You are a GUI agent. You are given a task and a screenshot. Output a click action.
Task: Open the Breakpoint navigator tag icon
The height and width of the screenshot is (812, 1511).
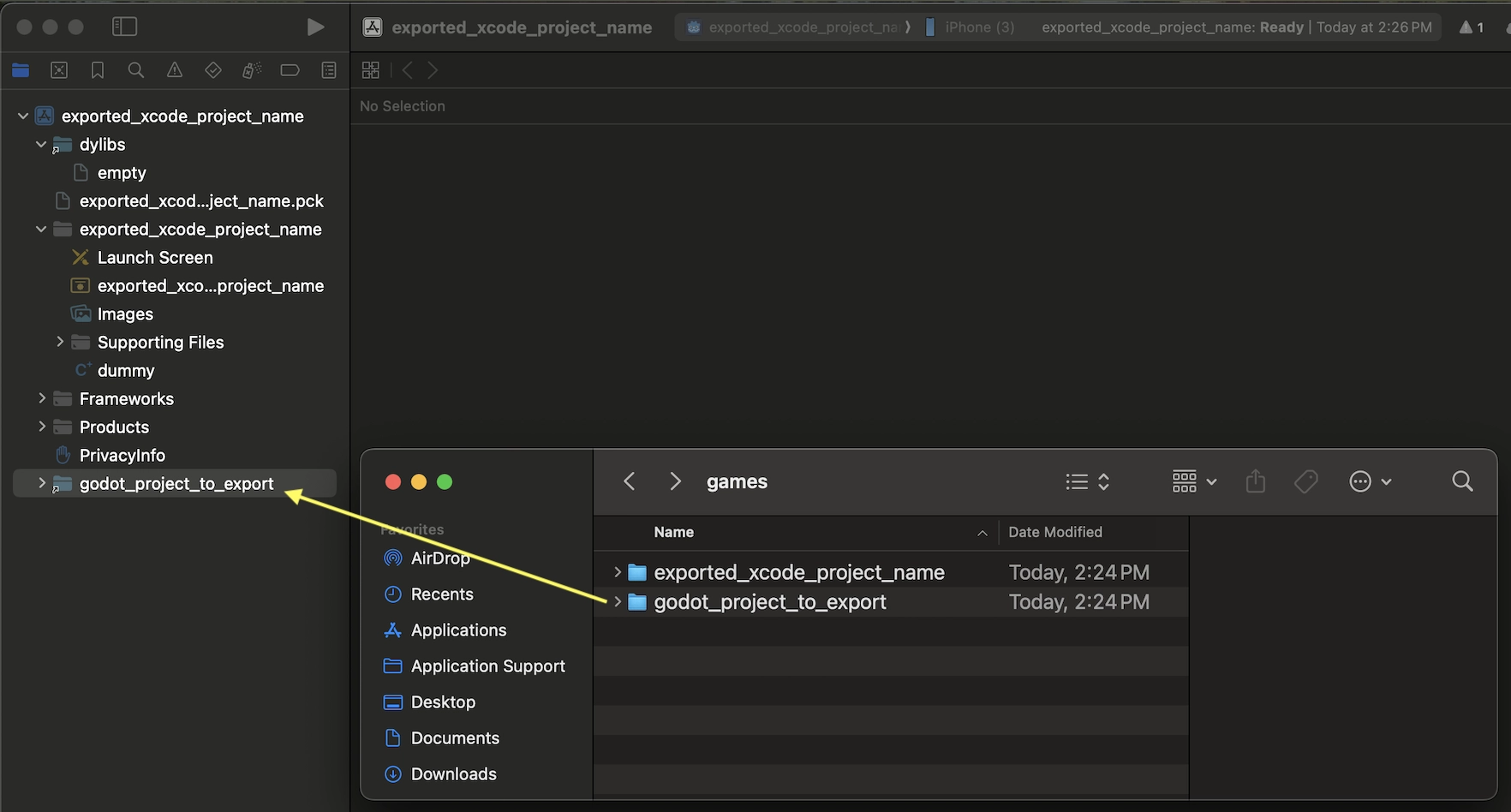290,70
